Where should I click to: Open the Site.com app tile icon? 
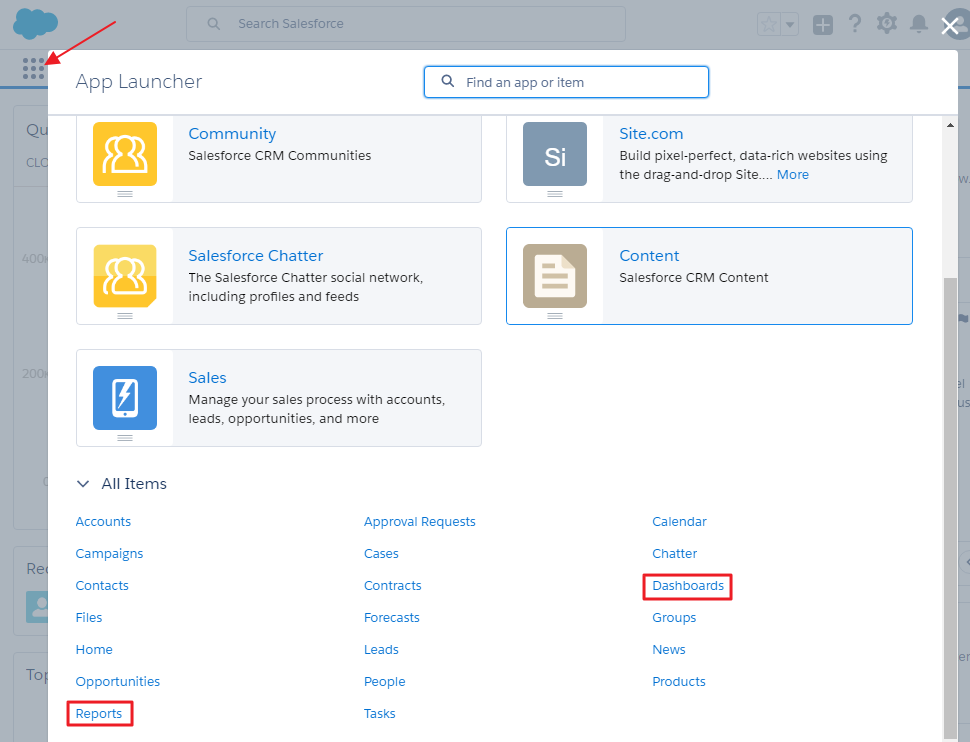[x=555, y=154]
